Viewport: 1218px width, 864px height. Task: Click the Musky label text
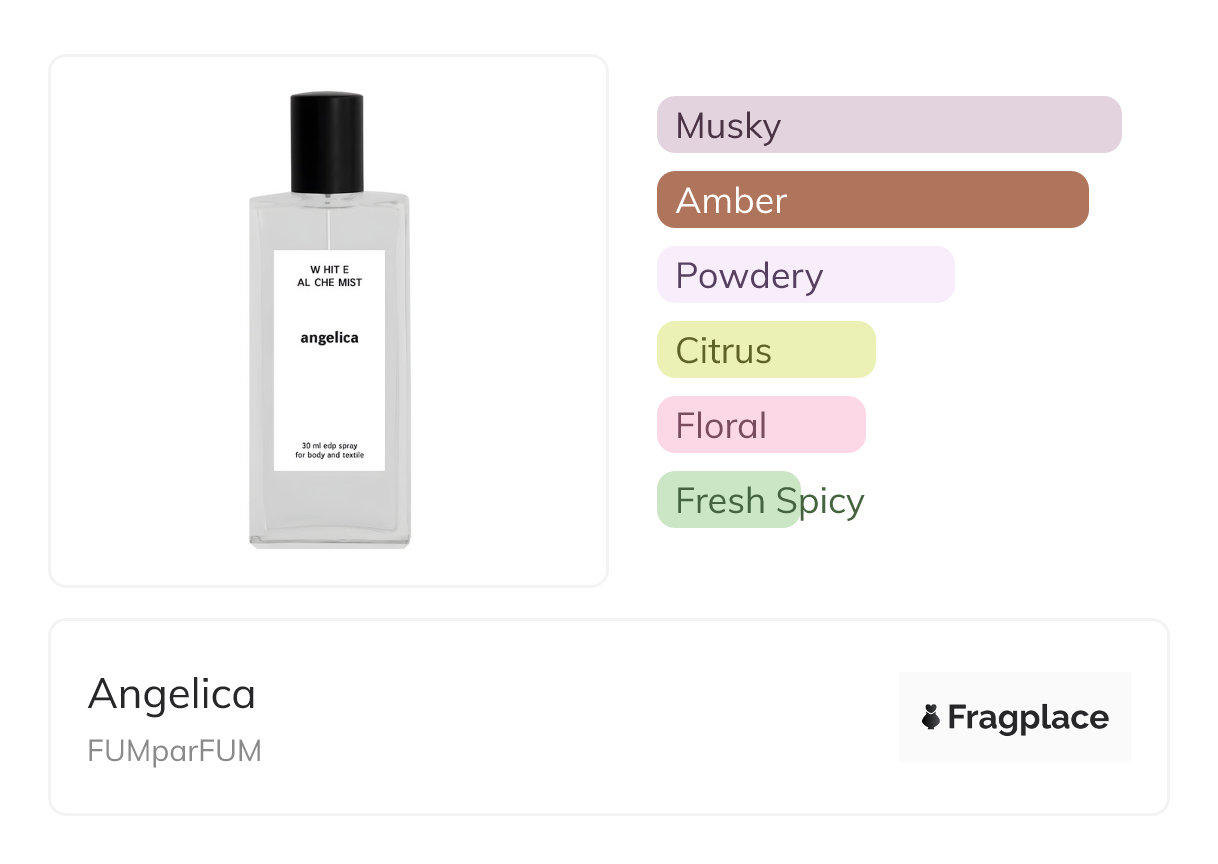point(728,126)
